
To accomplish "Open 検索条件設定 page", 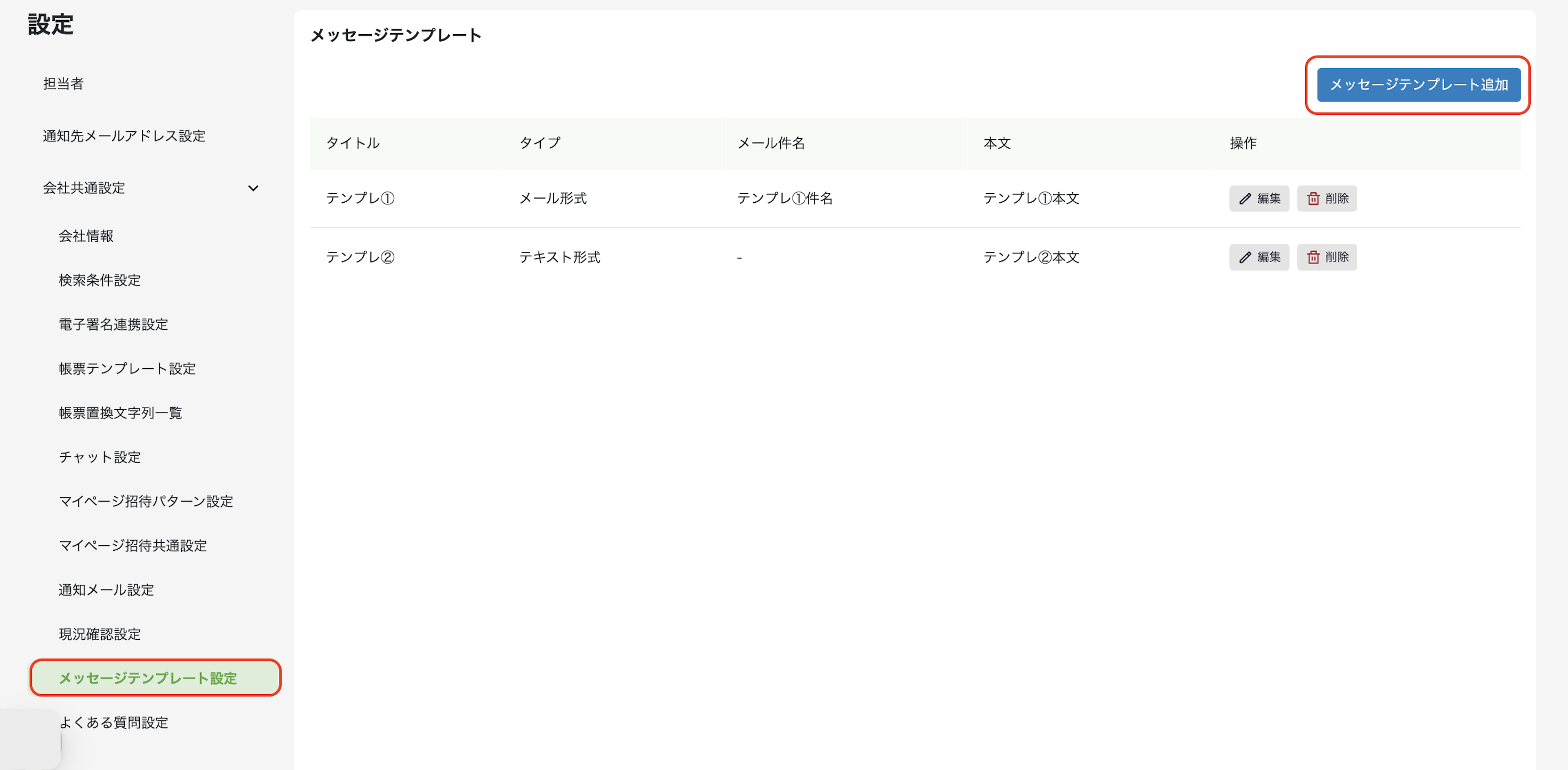I will [x=100, y=280].
